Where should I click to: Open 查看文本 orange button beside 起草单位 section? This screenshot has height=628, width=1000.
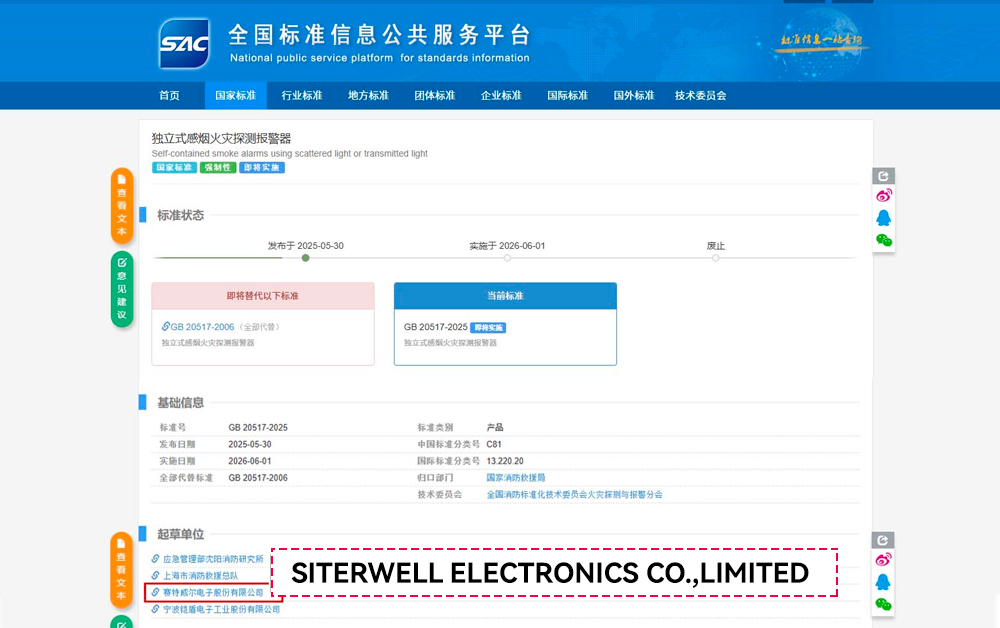(x=121, y=570)
